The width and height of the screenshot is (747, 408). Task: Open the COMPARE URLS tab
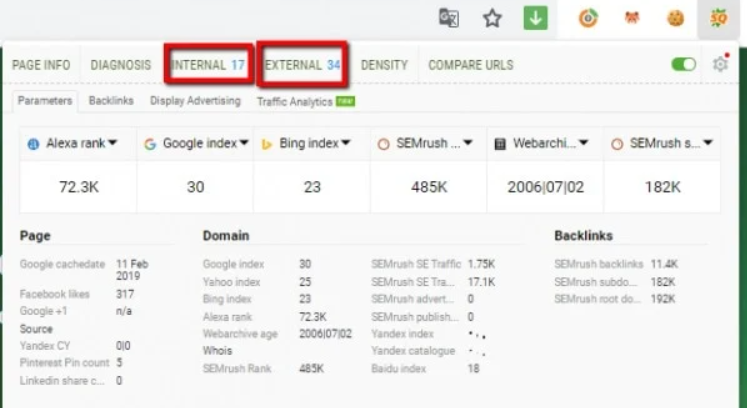[x=470, y=65]
